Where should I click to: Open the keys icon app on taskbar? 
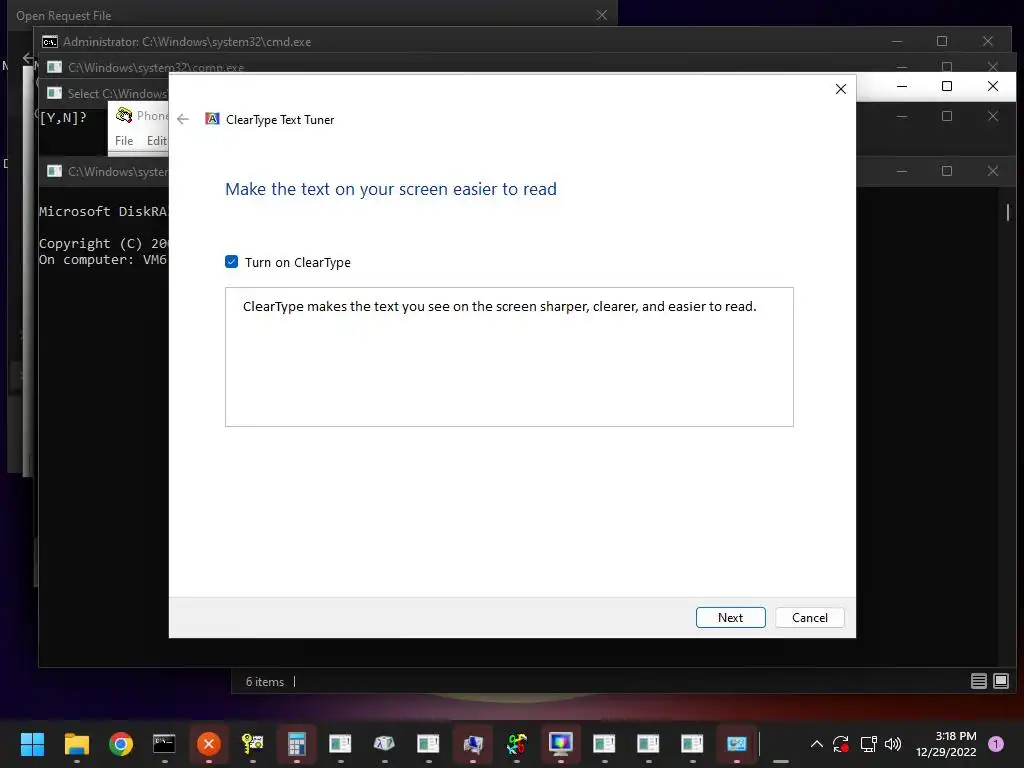pos(253,744)
